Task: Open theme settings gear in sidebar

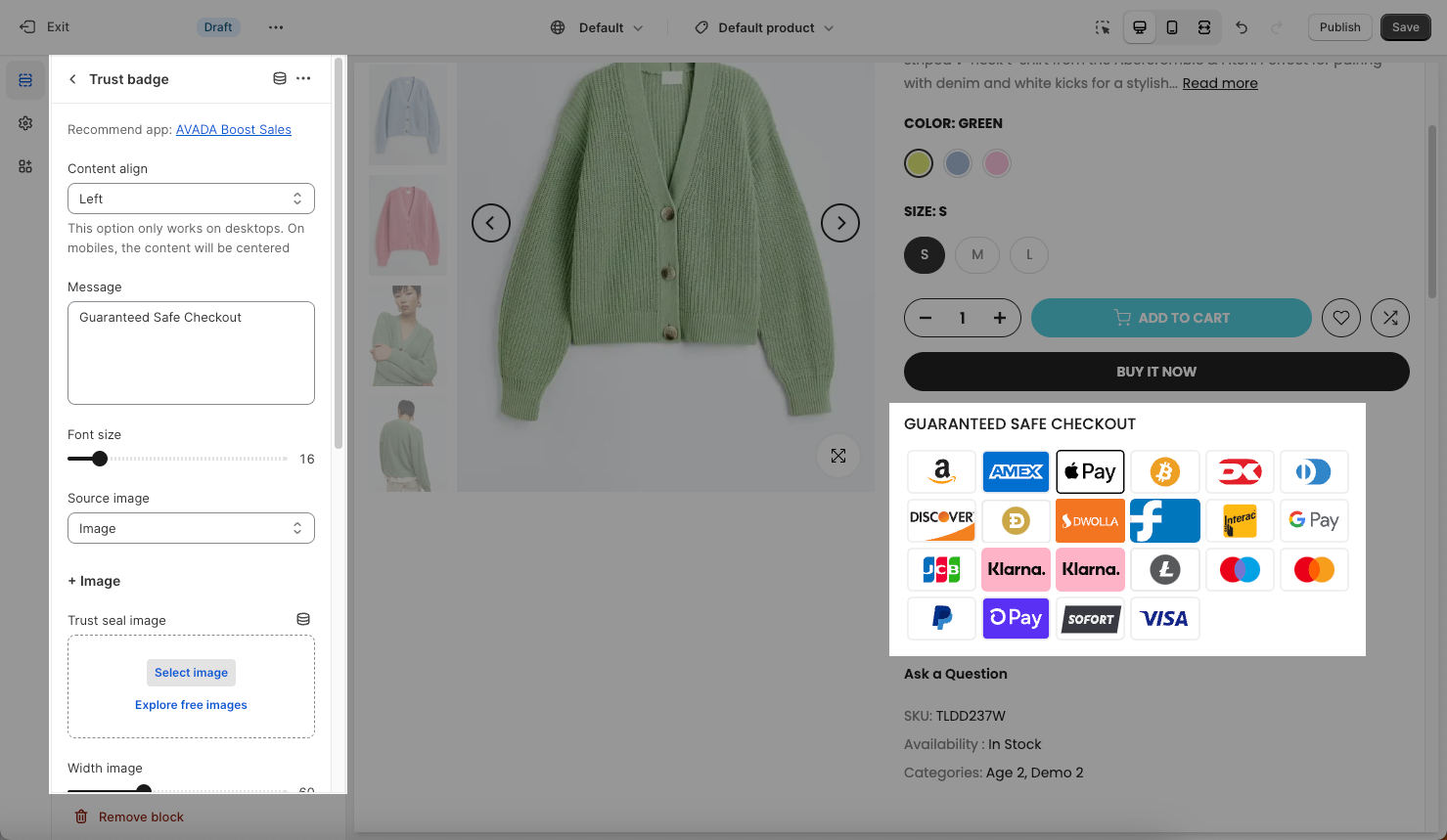Action: [x=25, y=123]
